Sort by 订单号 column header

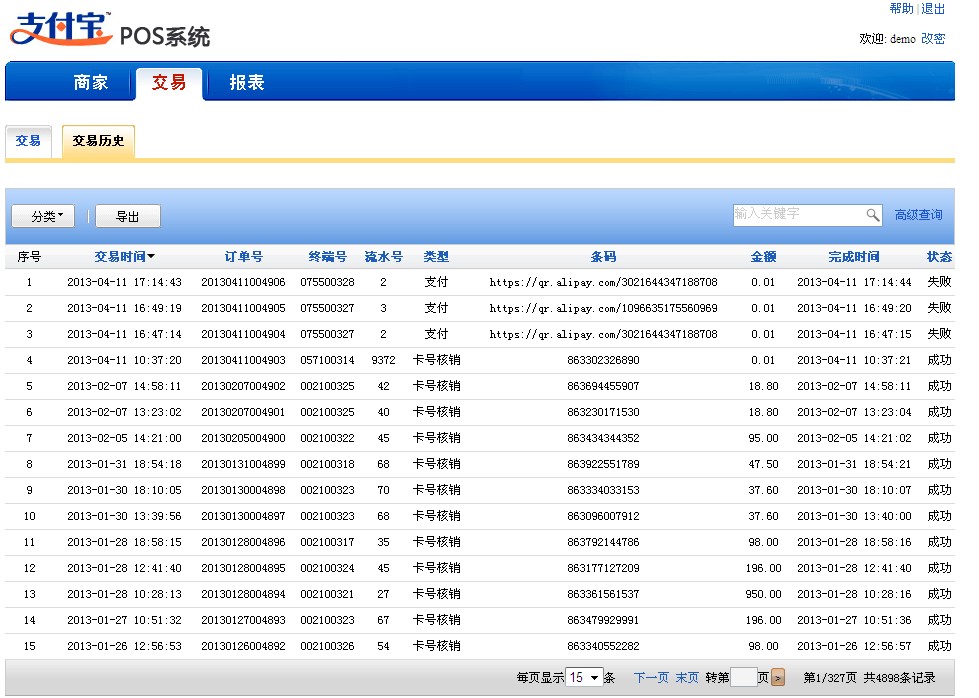(x=244, y=257)
